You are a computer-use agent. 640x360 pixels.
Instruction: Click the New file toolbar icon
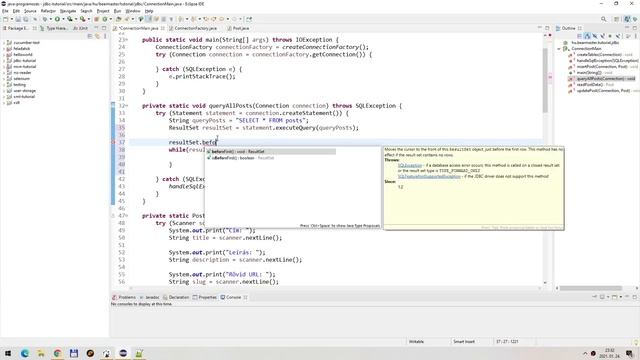click(6, 19)
